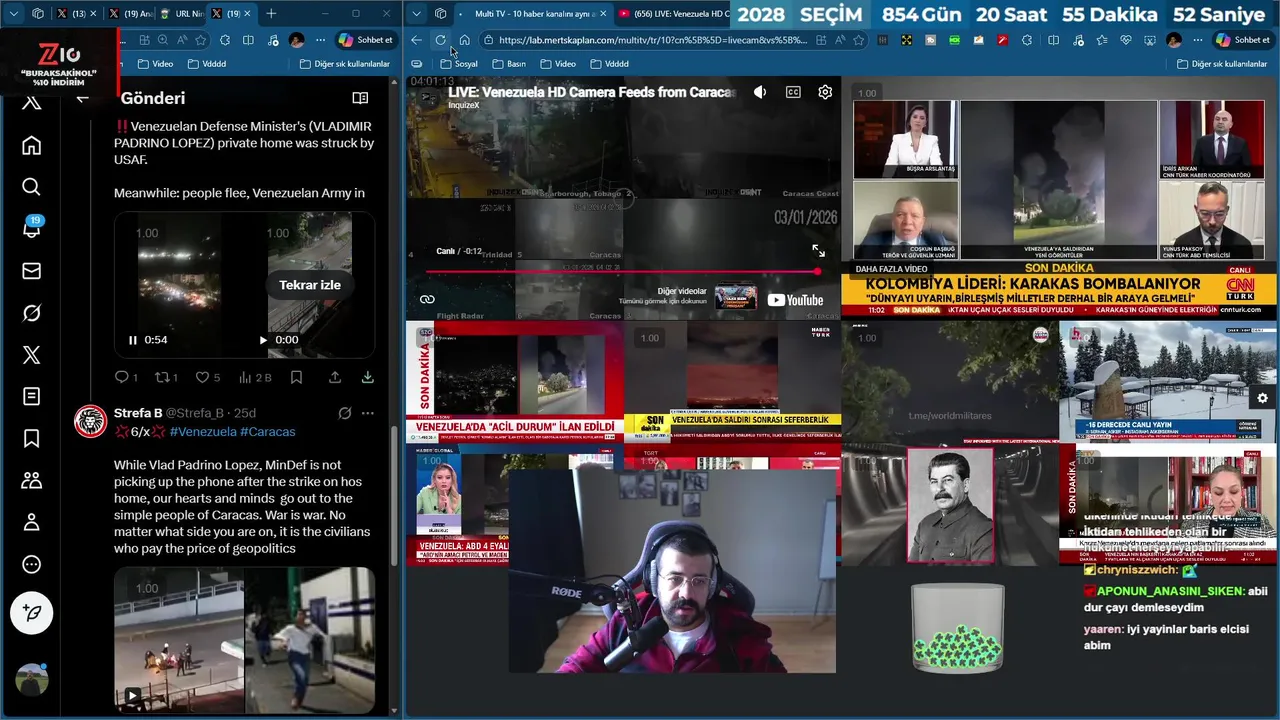Favorite the Multi TV page star
Screen dimensions: 1280x720
[x=858, y=40]
